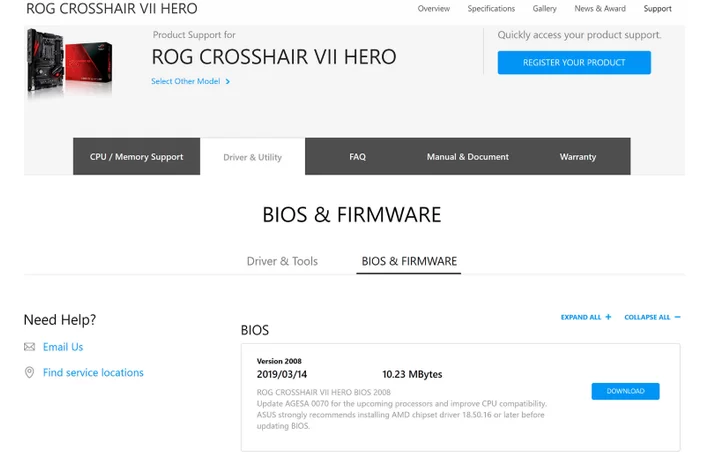Click the 10.23 MBytes file size
Viewport: 711px width, 457px height.
click(412, 374)
